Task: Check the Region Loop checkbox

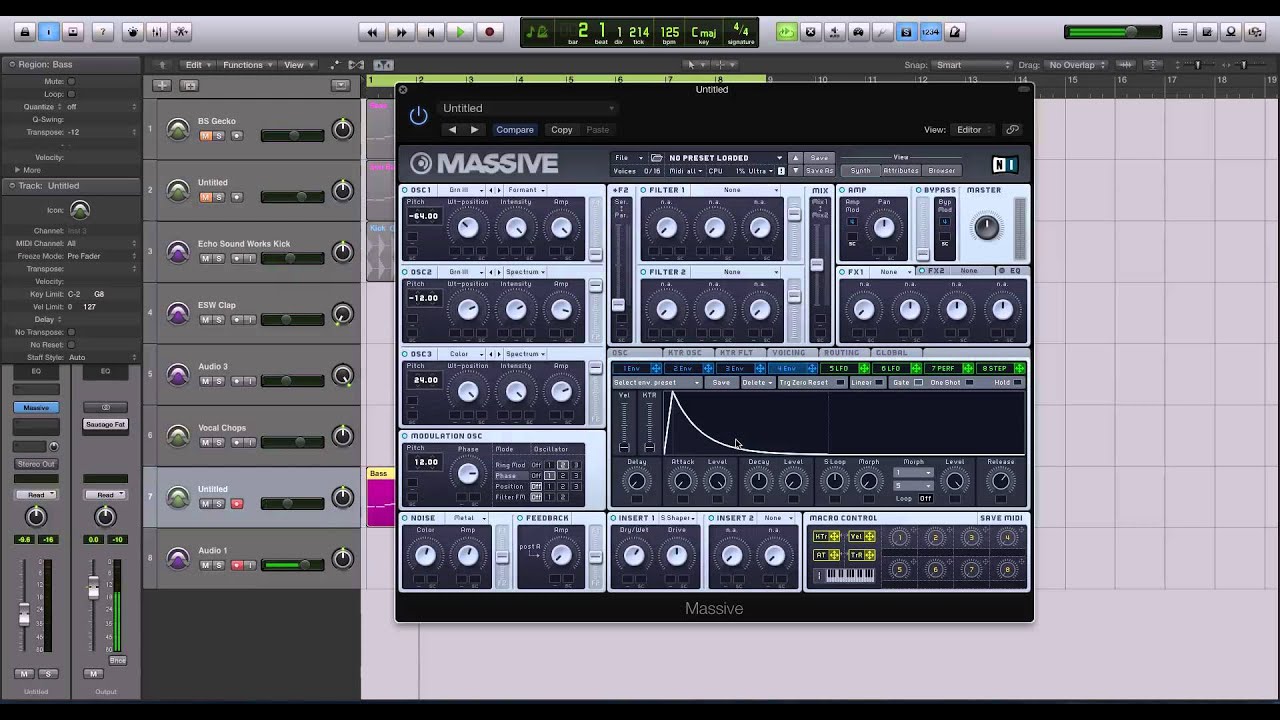Action: [x=73, y=94]
